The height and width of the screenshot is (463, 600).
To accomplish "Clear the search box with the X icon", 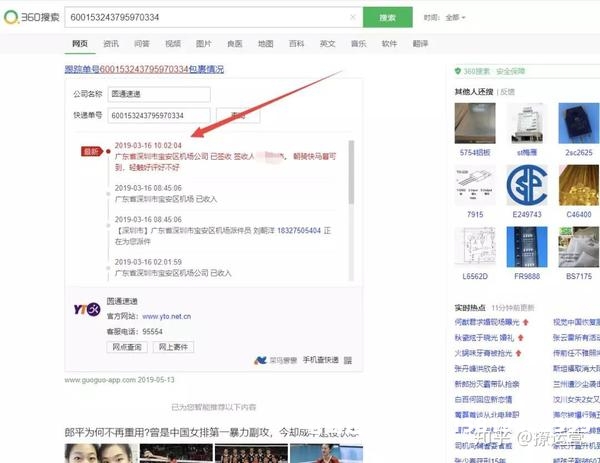I will pos(353,17).
